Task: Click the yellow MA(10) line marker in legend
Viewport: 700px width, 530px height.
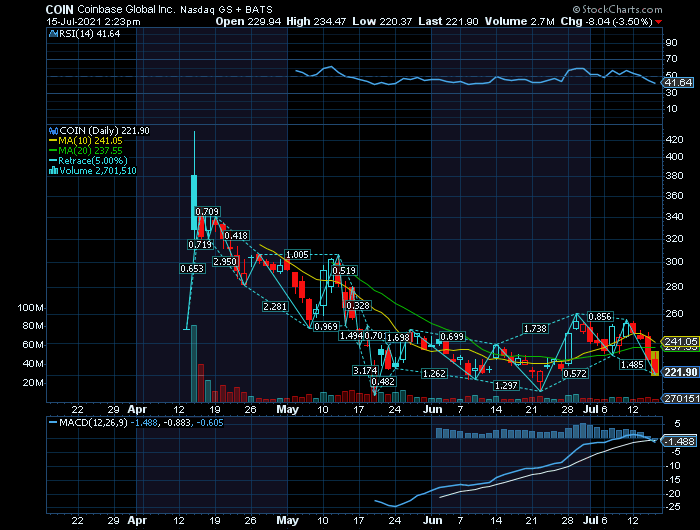Action: (53, 141)
